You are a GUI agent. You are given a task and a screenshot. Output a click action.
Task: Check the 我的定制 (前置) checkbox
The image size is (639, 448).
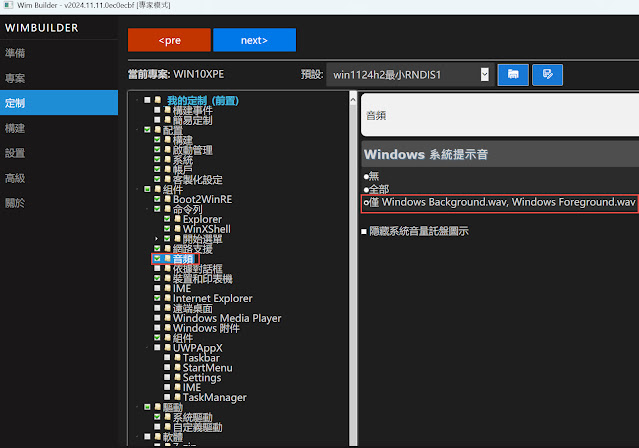point(147,100)
